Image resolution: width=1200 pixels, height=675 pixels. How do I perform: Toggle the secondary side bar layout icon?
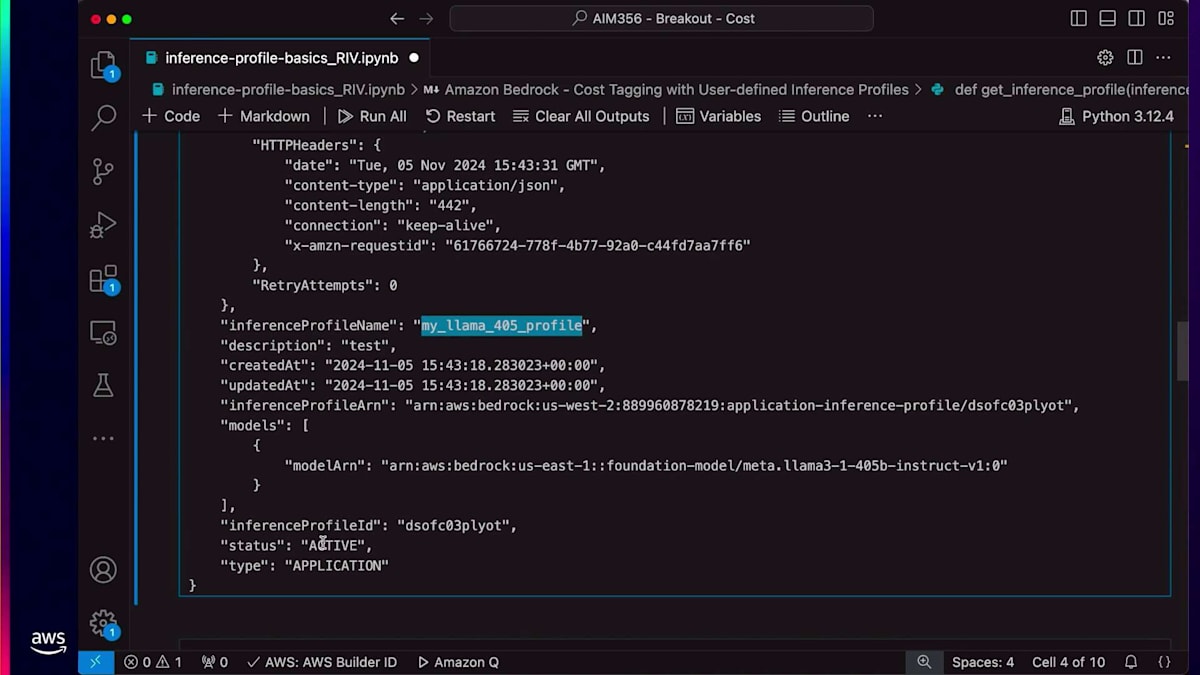coord(1137,19)
